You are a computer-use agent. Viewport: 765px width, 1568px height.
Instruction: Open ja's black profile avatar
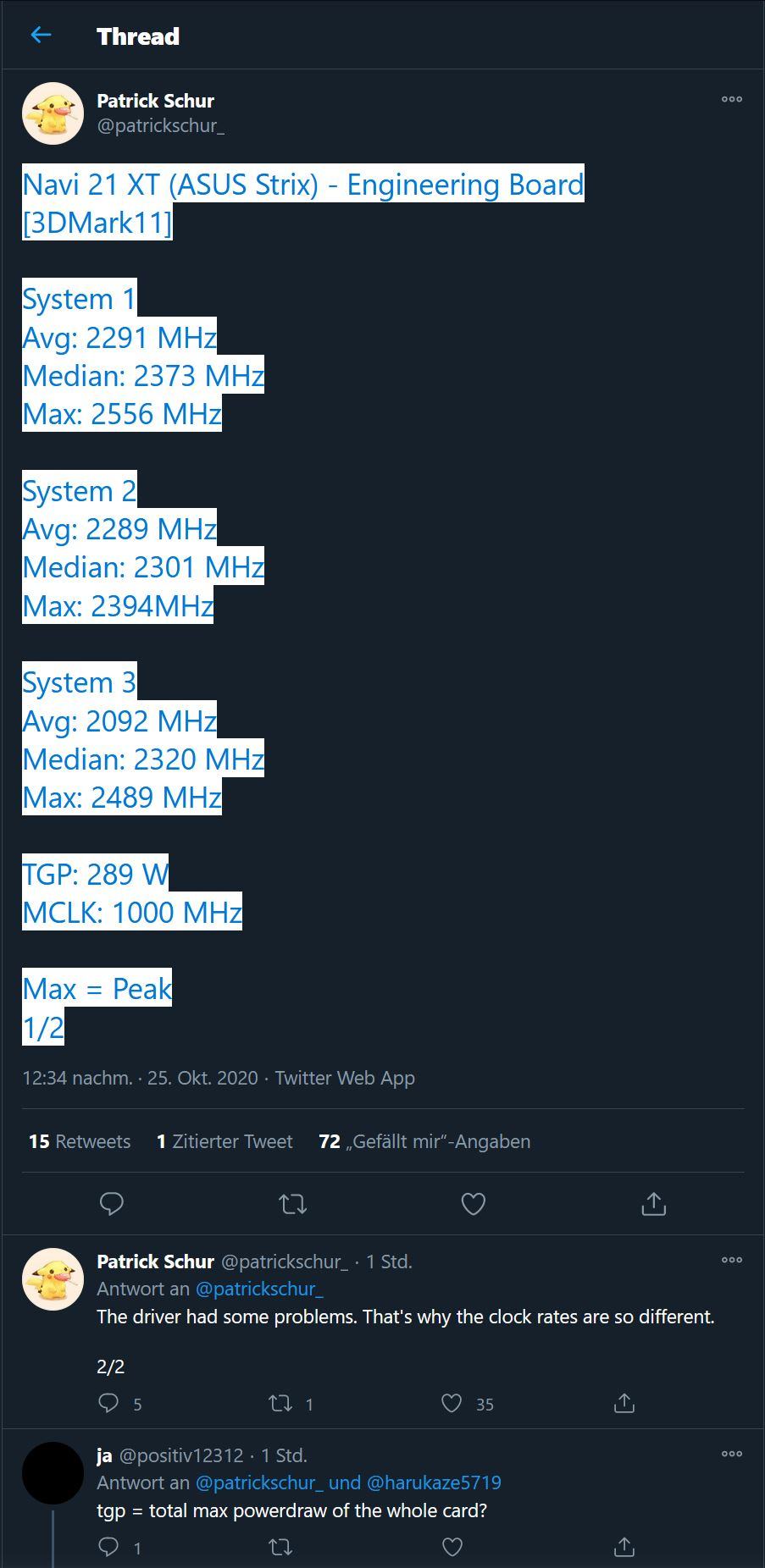(x=53, y=1472)
